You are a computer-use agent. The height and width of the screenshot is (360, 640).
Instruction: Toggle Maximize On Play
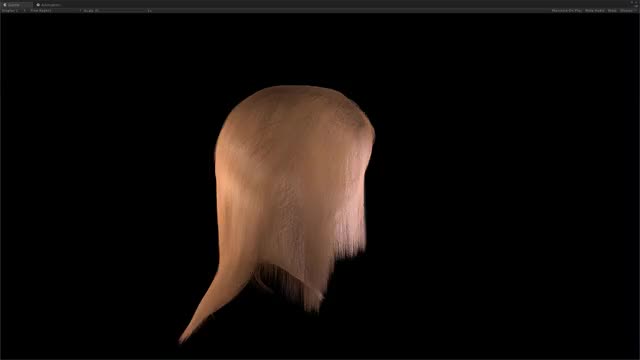click(567, 11)
